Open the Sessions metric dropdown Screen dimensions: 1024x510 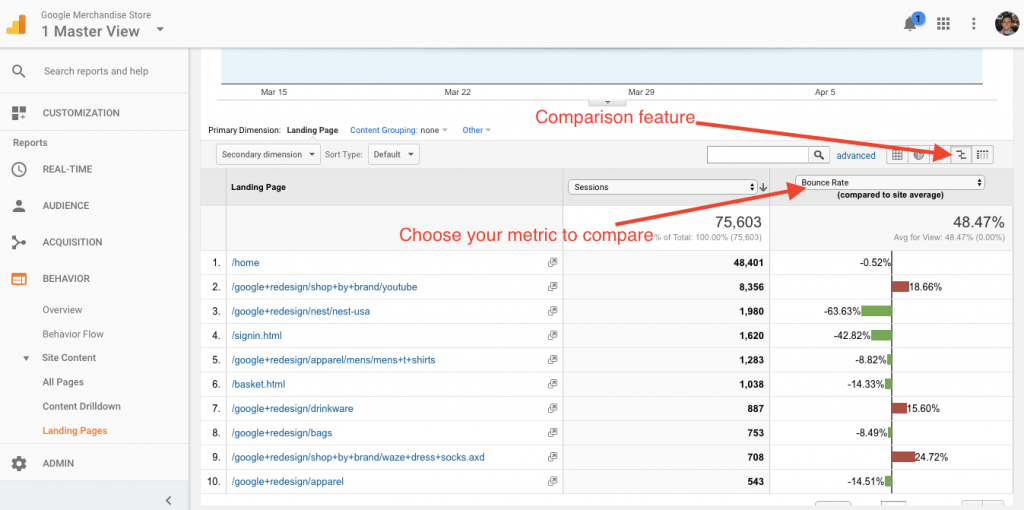tap(663, 187)
